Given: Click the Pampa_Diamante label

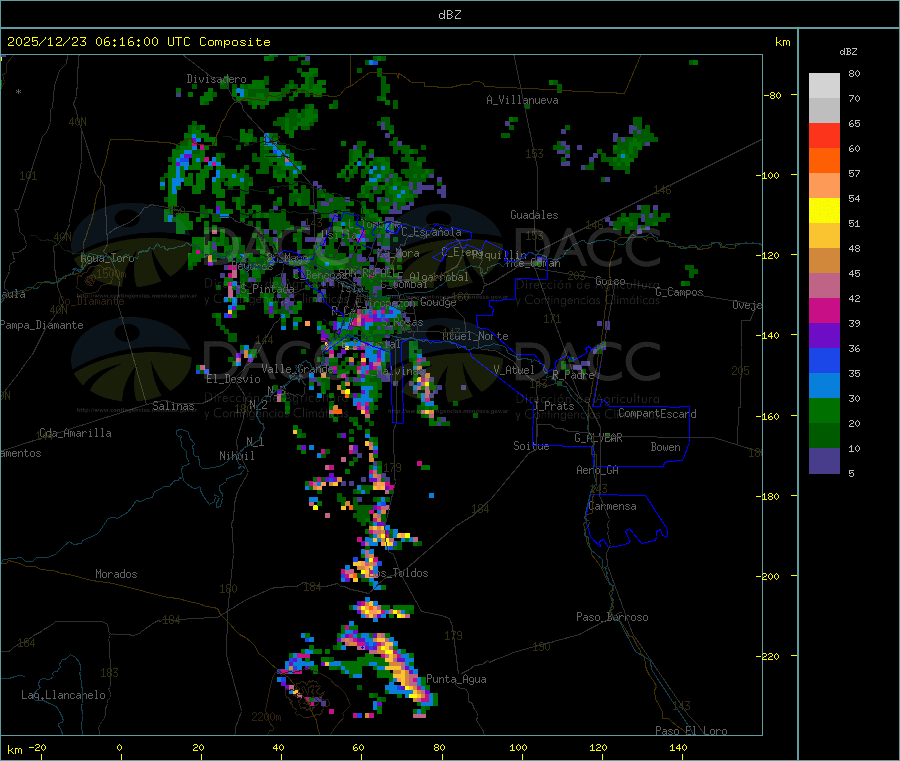Looking at the screenshot, I should click(41, 325).
